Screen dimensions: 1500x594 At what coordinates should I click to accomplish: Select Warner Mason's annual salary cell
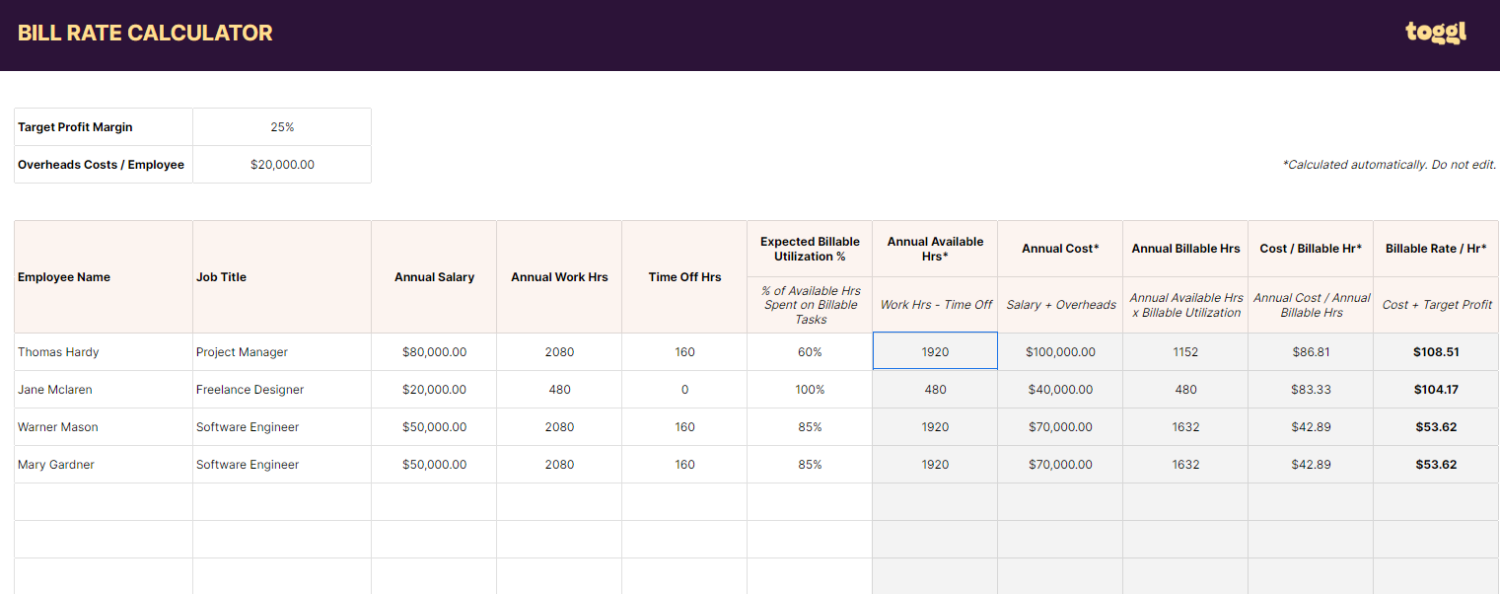coord(434,427)
